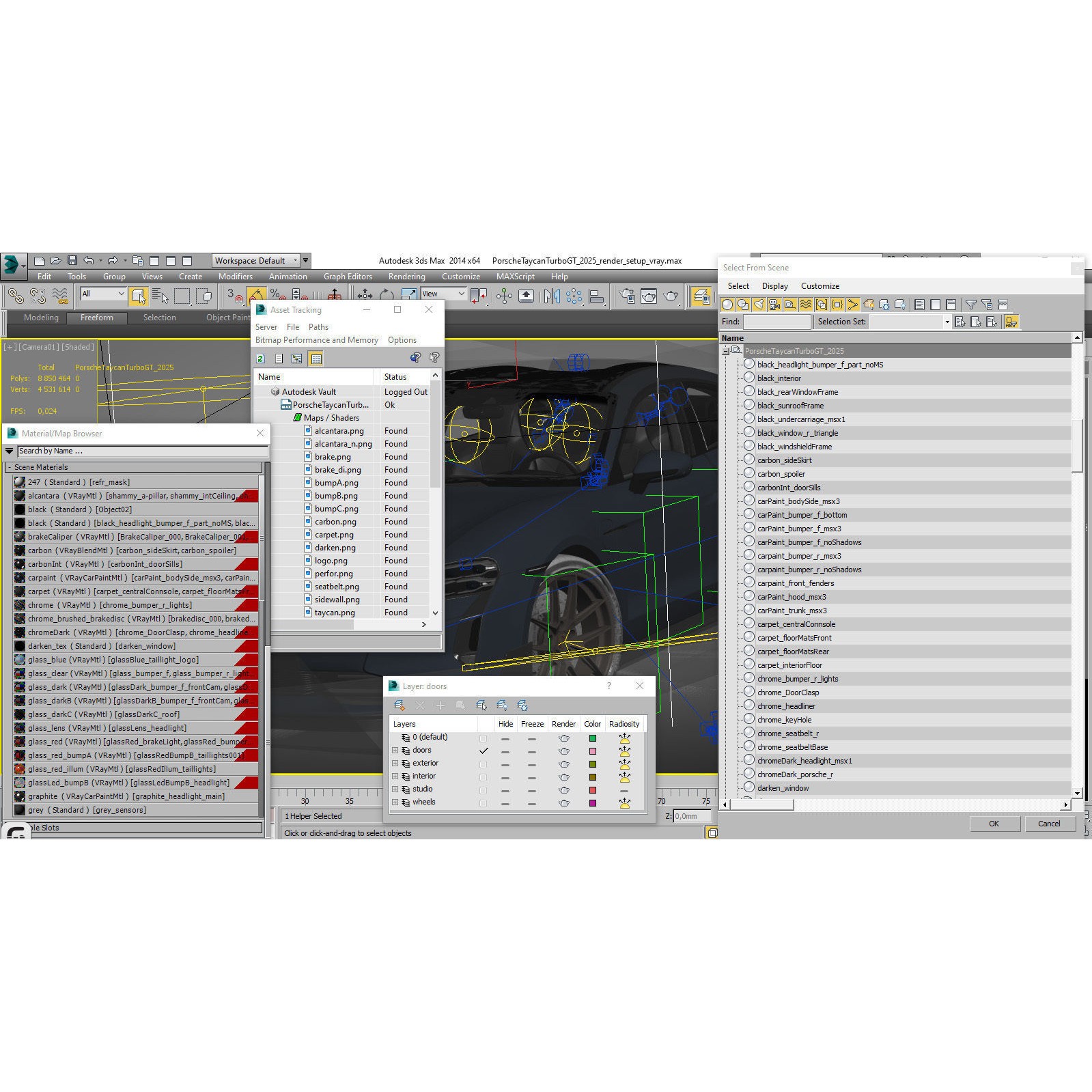Screen dimensions: 1092x1092
Task: Click the application logo menu button
Action: (x=12, y=265)
